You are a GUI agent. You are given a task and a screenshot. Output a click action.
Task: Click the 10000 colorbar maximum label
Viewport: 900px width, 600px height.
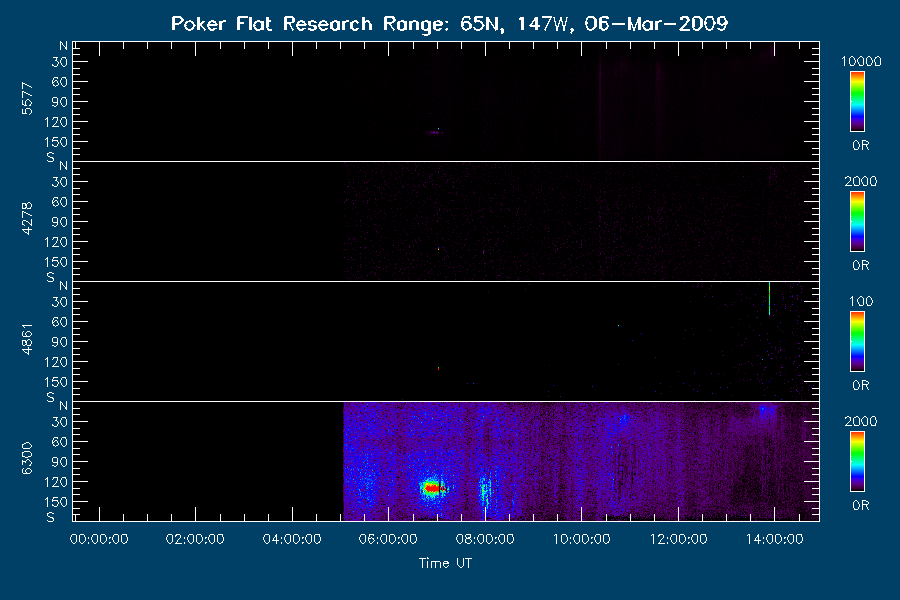pyautogui.click(x=861, y=61)
